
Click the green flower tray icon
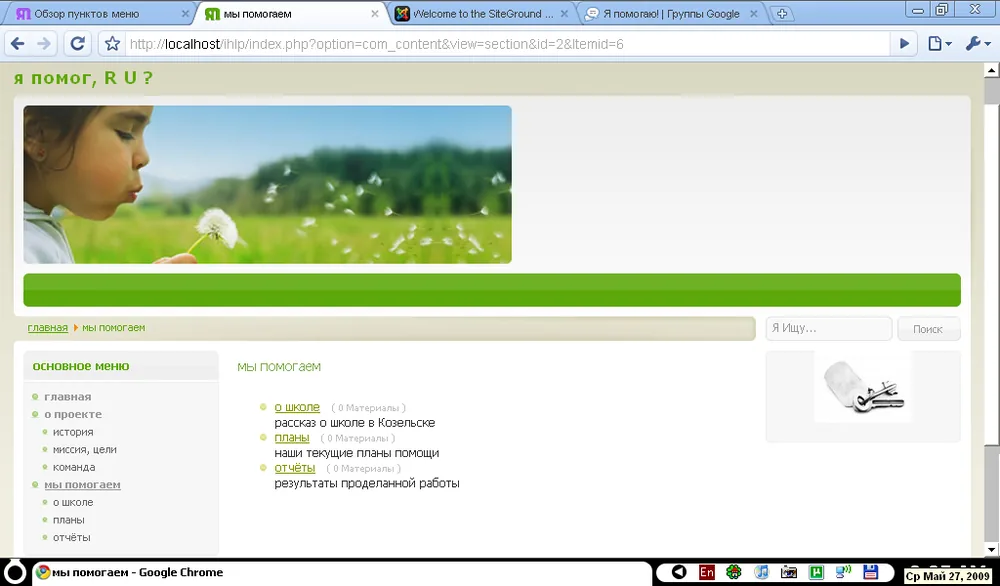click(x=733, y=572)
